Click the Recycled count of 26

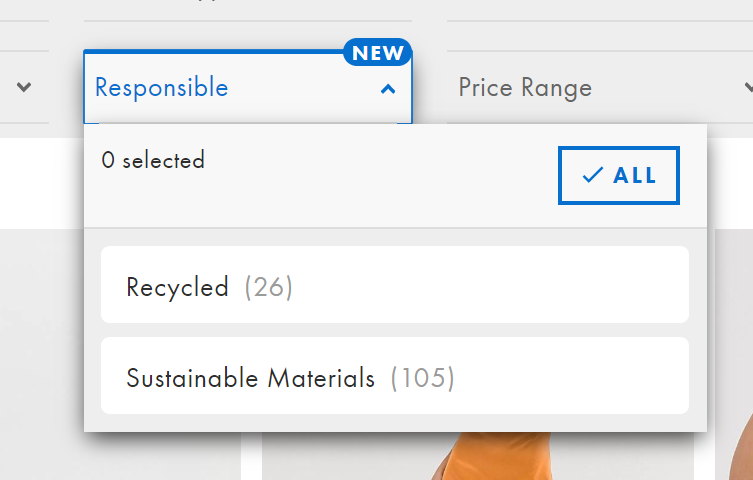coord(268,287)
